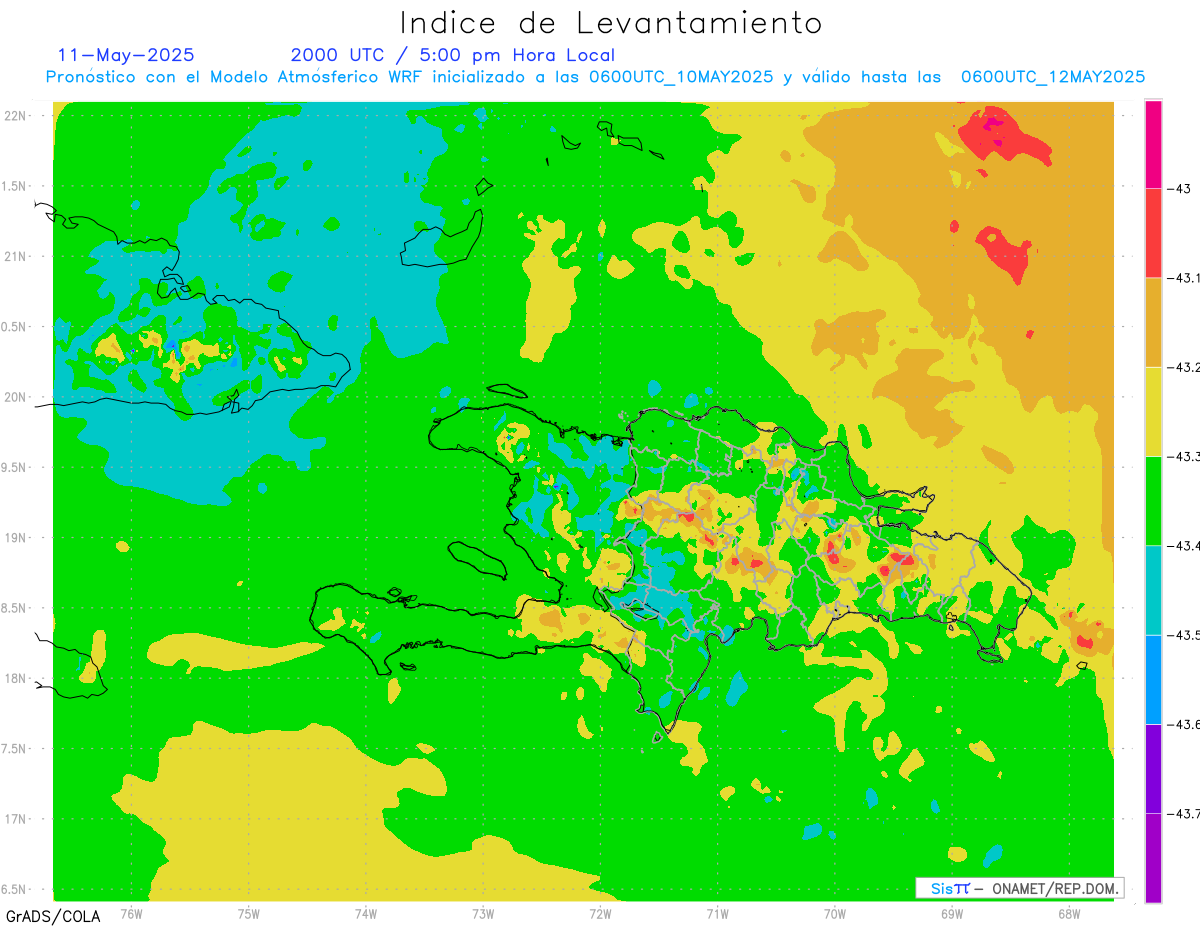Screen dimensions: 1200x927
Task: Select the '69W' longitude label
Action: pyautogui.click(x=952, y=913)
